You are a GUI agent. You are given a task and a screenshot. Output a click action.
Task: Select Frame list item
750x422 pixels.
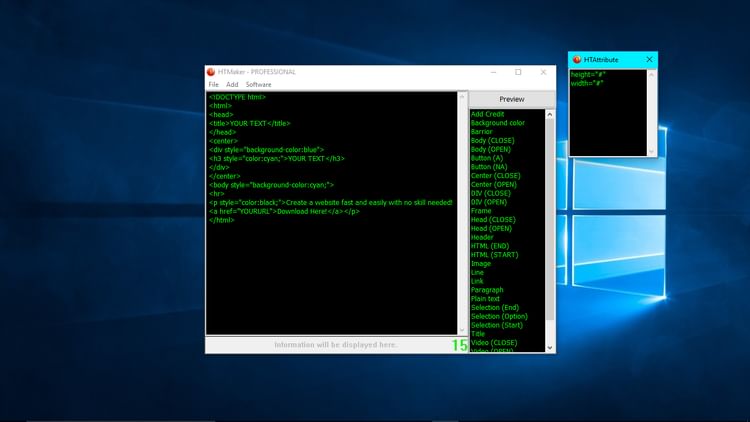481,211
